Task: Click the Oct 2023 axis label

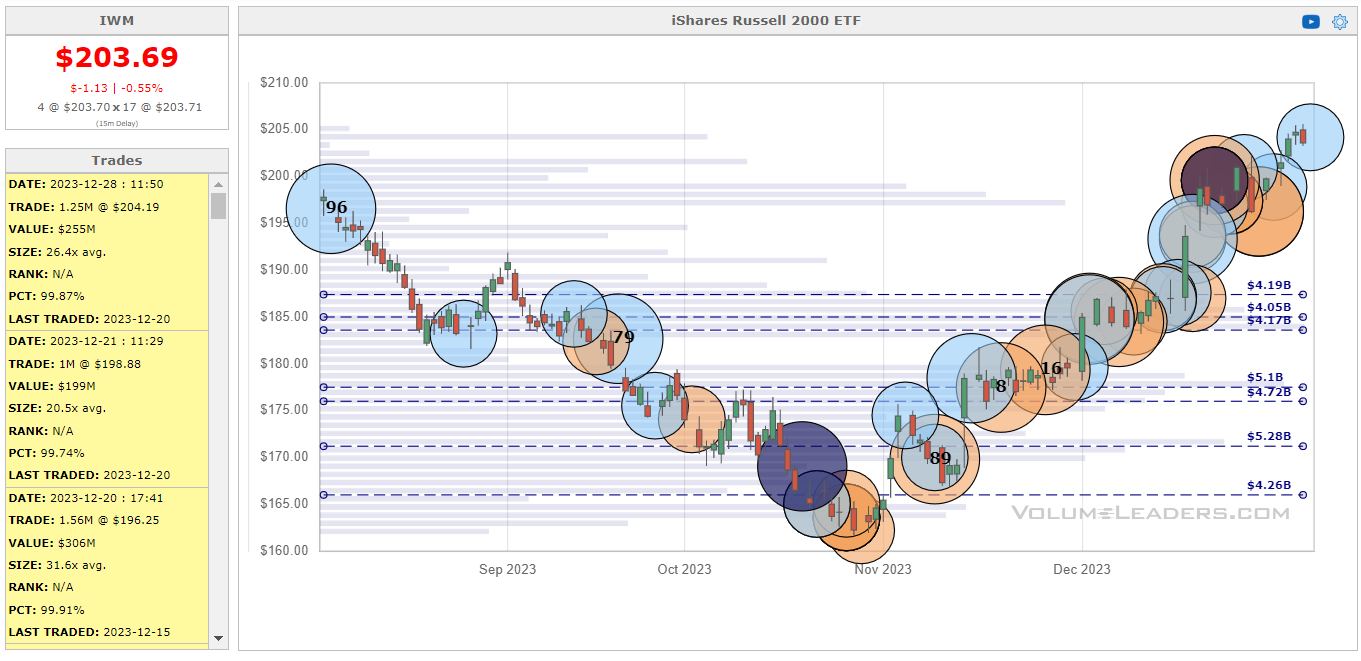Action: click(684, 569)
